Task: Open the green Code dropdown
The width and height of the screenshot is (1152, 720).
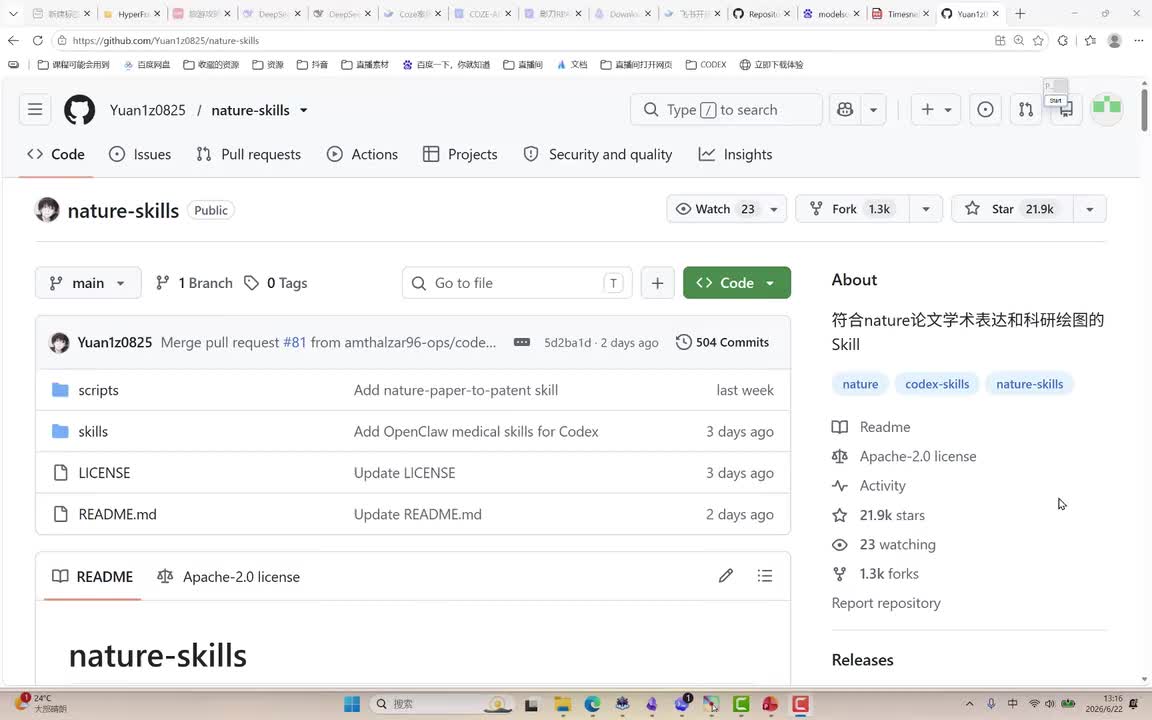Action: (x=737, y=283)
